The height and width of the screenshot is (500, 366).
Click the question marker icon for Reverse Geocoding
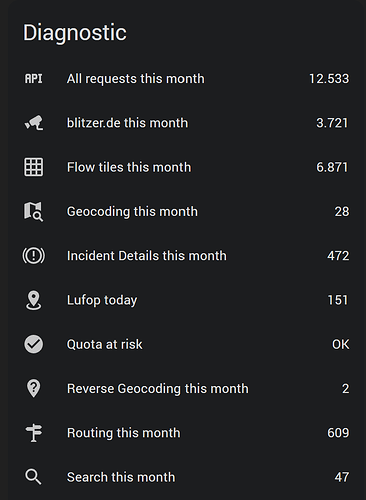(x=34, y=389)
